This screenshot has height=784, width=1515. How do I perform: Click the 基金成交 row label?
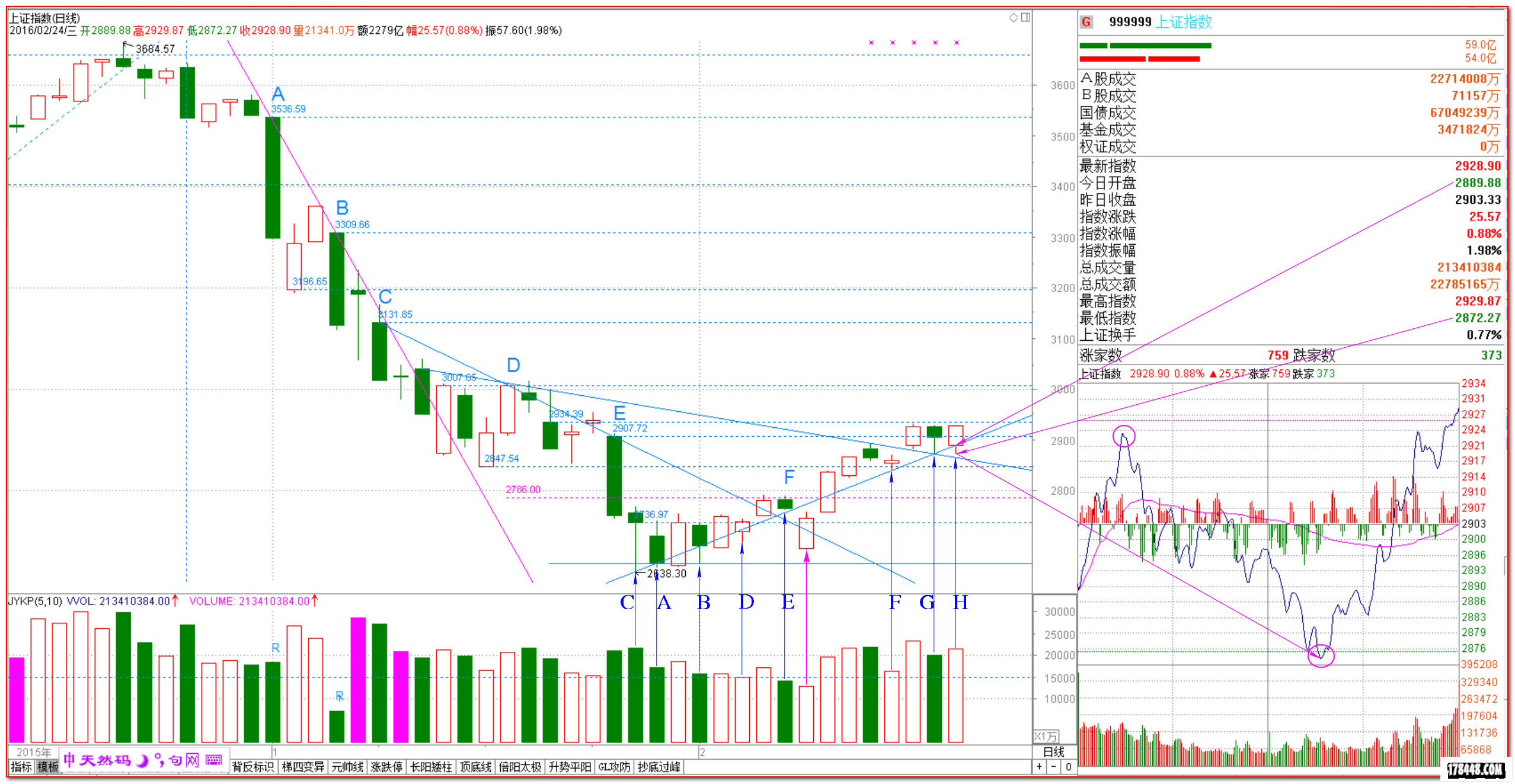[1108, 129]
